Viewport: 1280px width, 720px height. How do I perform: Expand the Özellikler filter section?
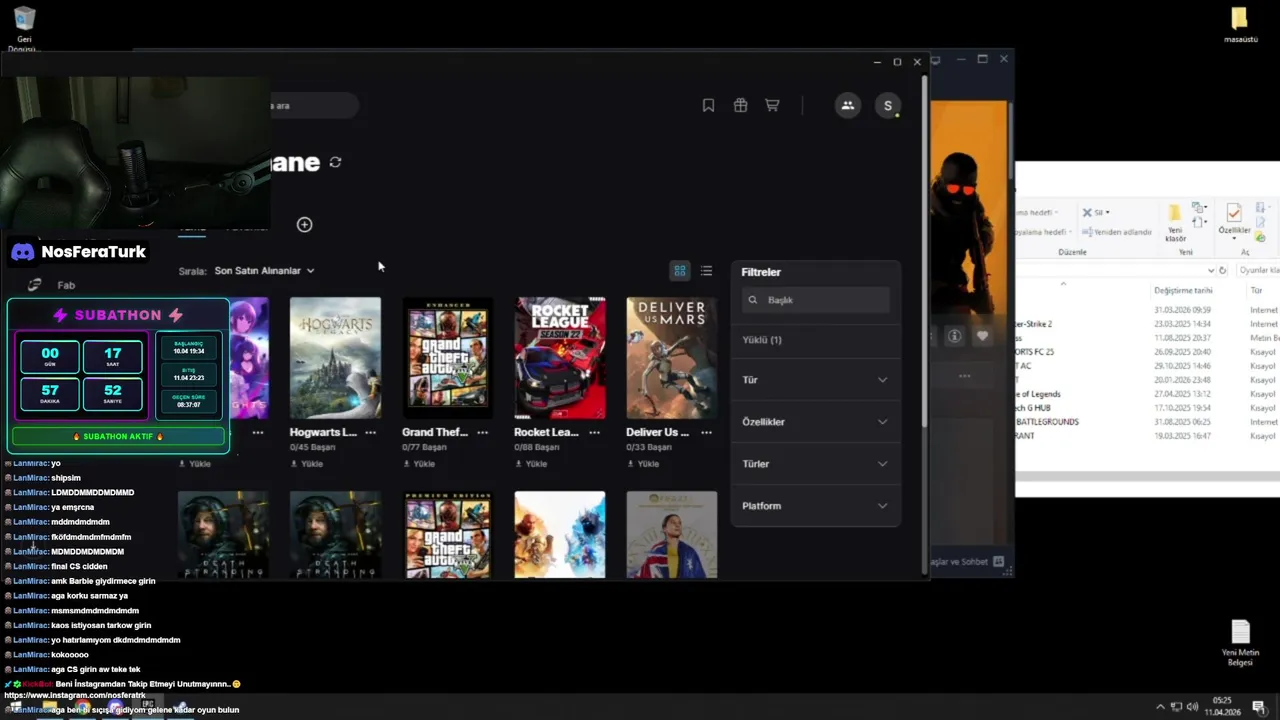tap(815, 422)
